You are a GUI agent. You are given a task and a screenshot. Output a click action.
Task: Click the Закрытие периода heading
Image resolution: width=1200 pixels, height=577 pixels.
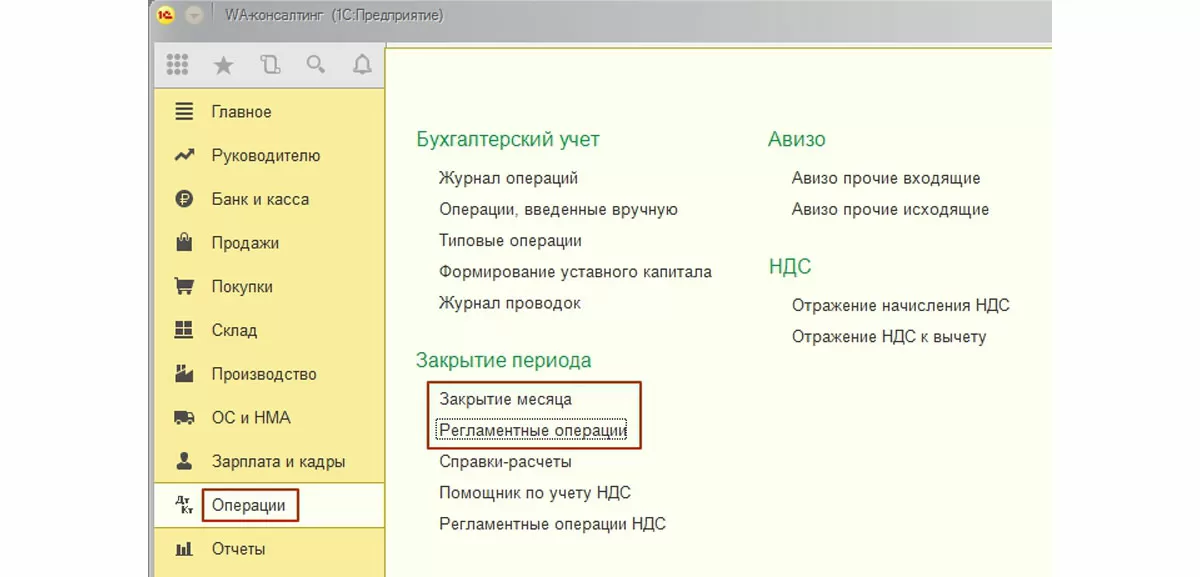pyautogui.click(x=504, y=360)
